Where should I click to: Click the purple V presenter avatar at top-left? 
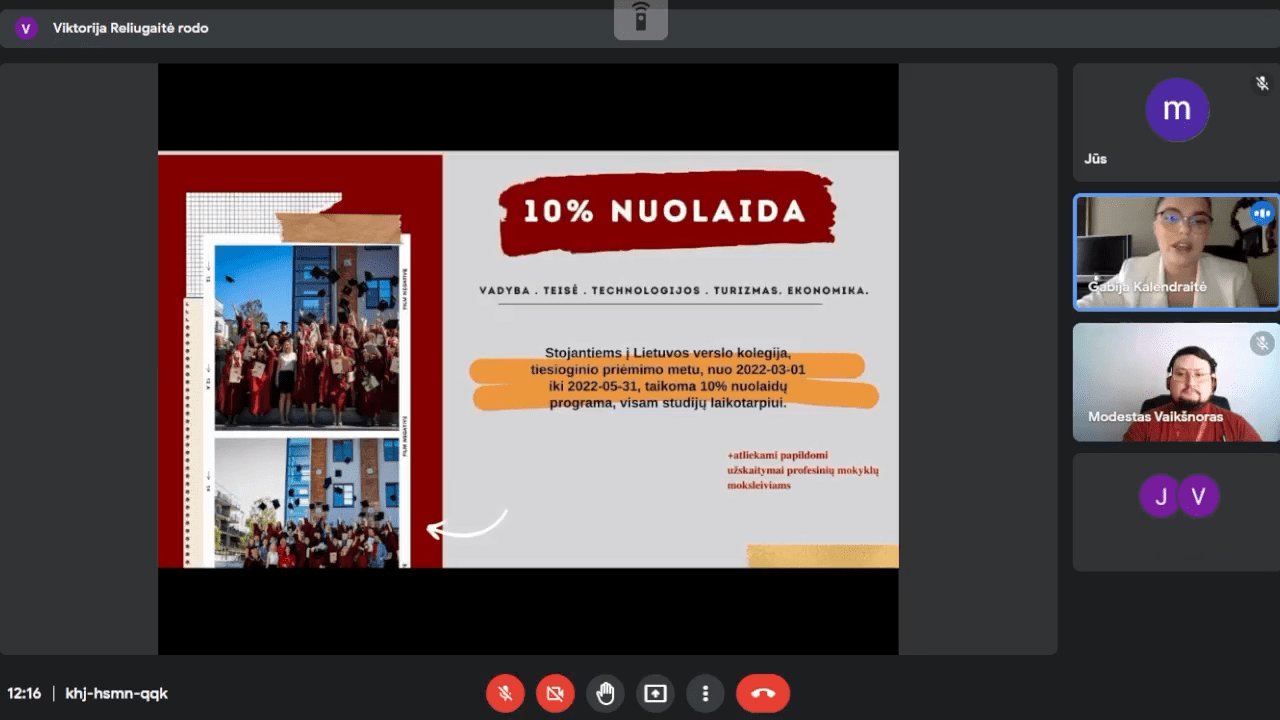26,28
